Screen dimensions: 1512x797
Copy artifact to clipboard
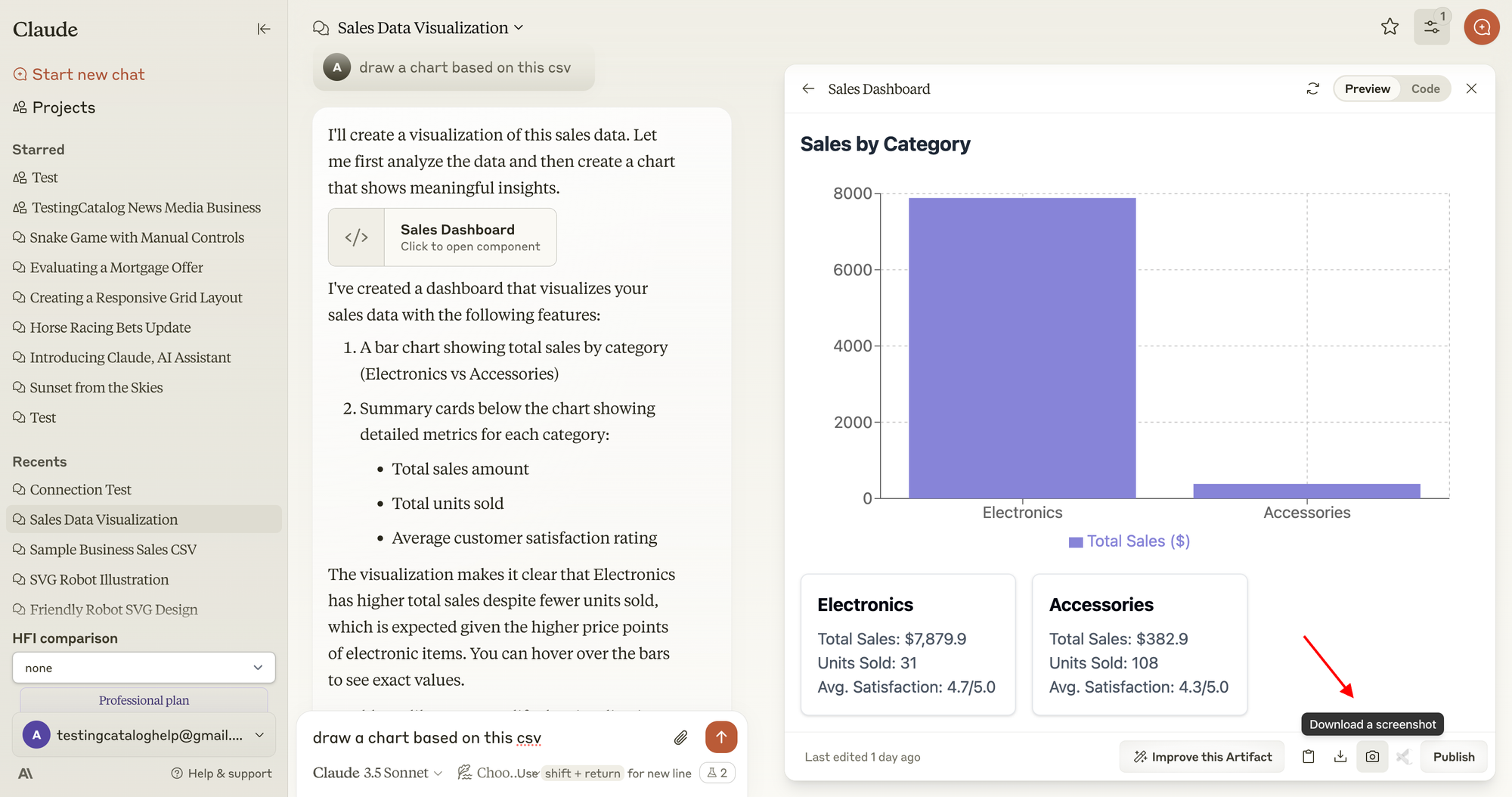point(1309,756)
